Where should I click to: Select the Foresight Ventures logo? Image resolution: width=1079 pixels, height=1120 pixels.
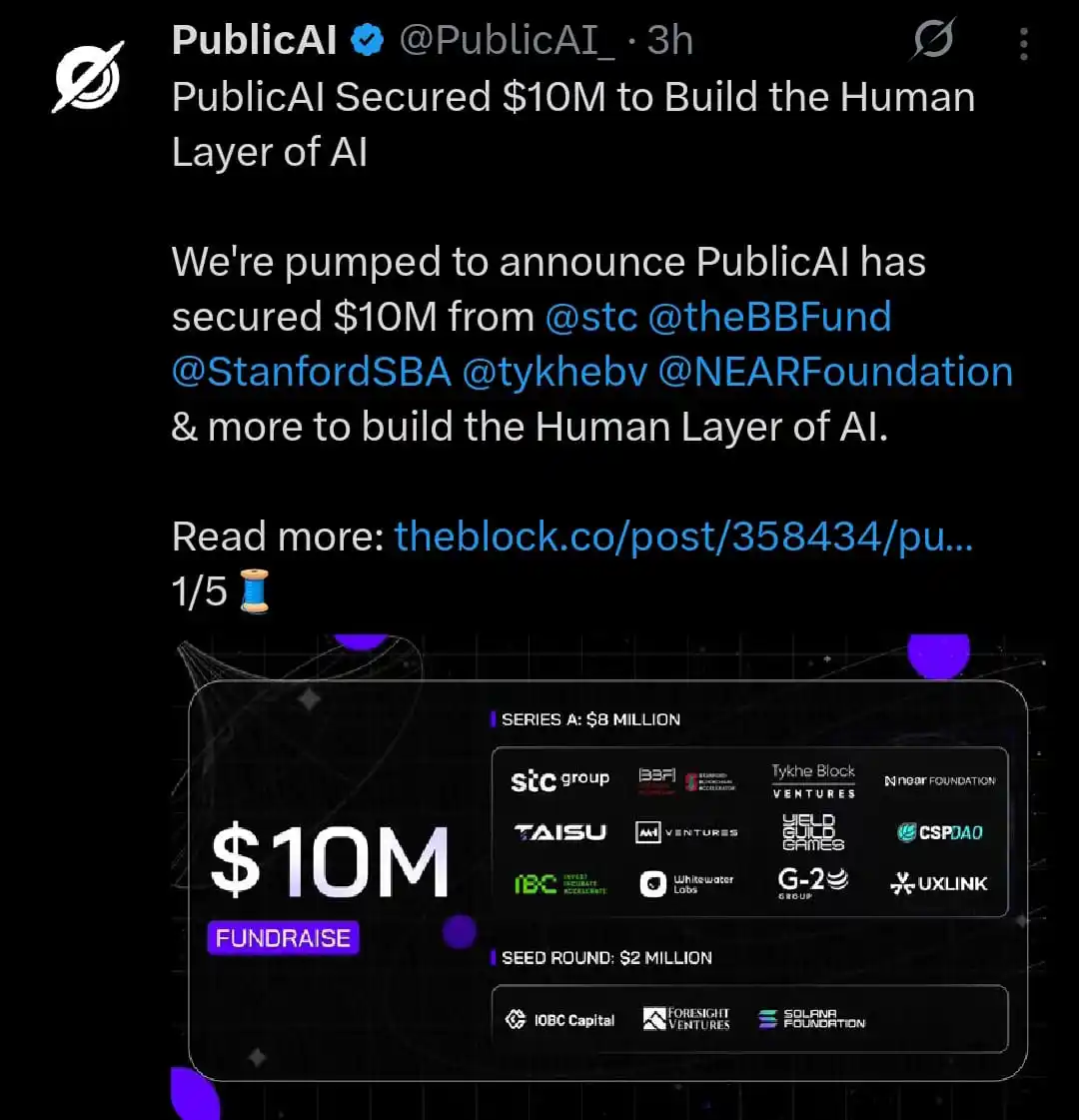[687, 1019]
